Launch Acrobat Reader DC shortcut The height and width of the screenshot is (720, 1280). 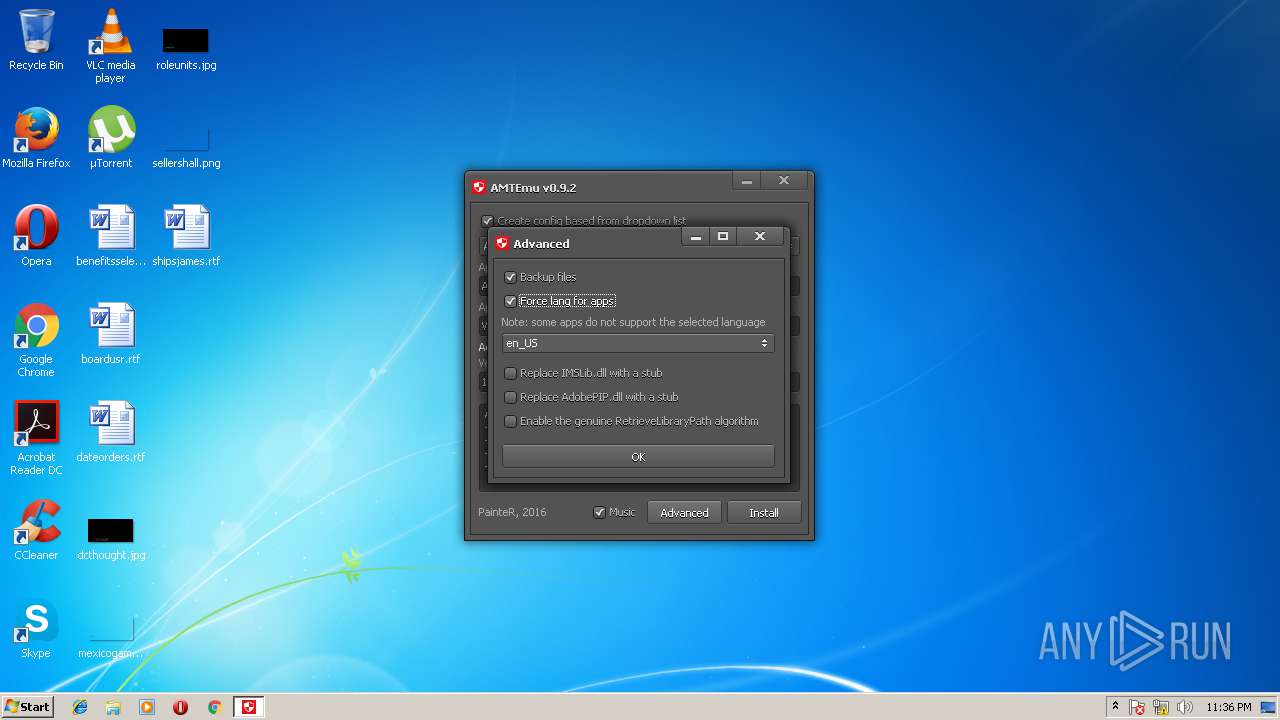coord(36,438)
